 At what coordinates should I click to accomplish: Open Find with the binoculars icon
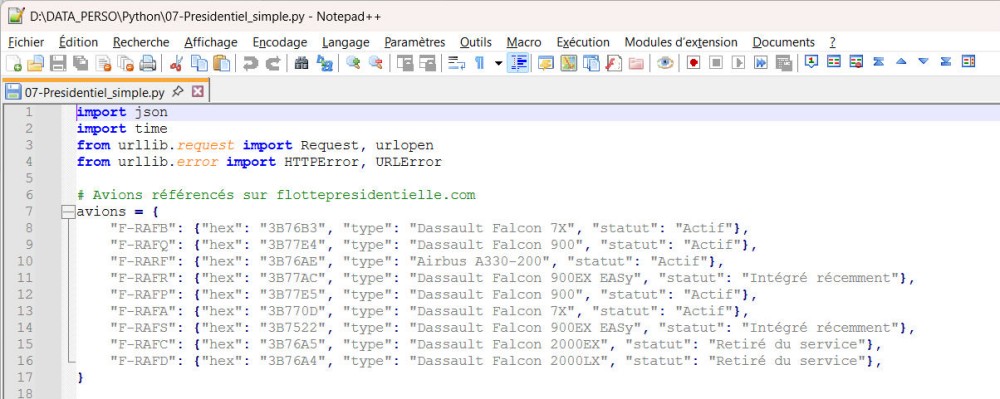302,62
